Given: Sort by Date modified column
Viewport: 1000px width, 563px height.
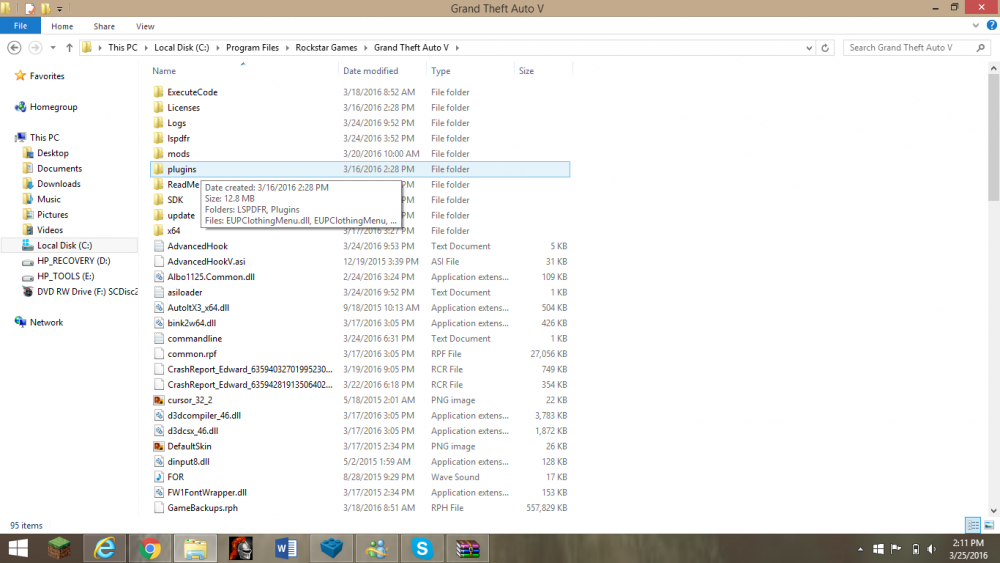Looking at the screenshot, I should (371, 71).
